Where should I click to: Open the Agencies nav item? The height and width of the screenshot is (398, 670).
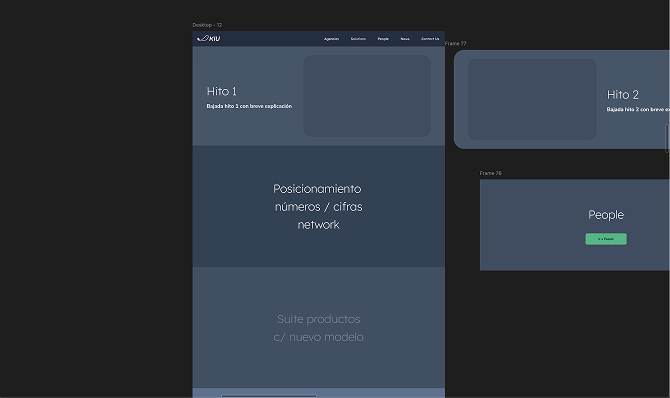point(331,39)
